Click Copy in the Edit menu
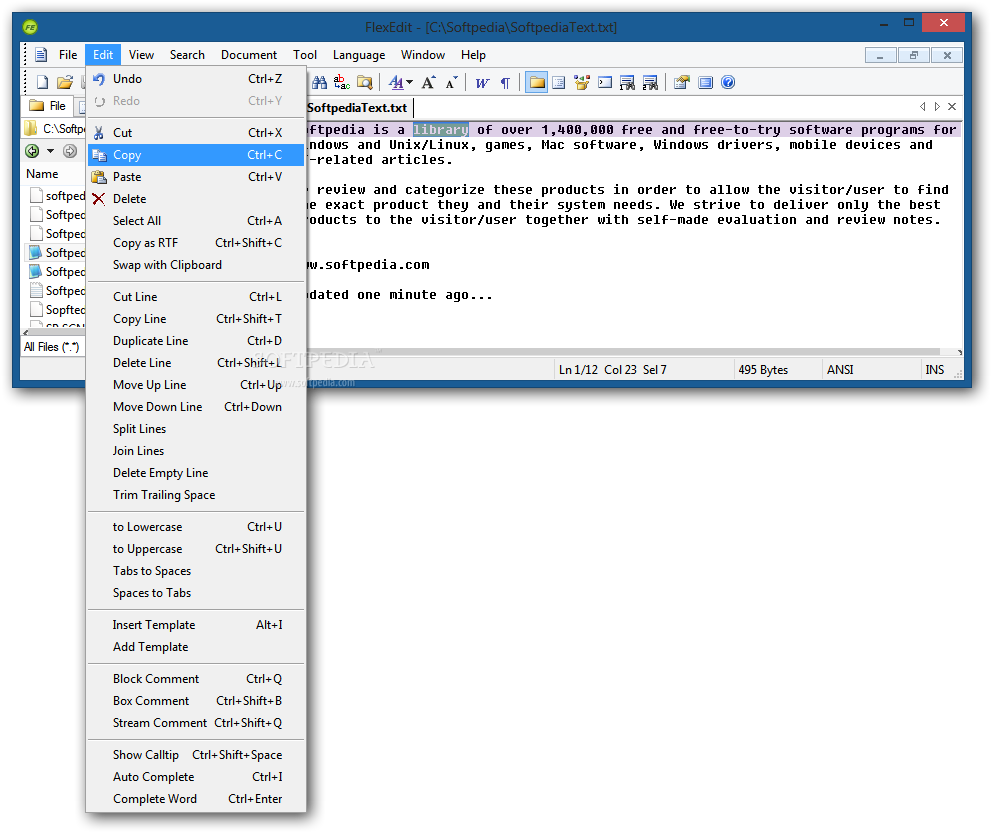 tap(196, 155)
